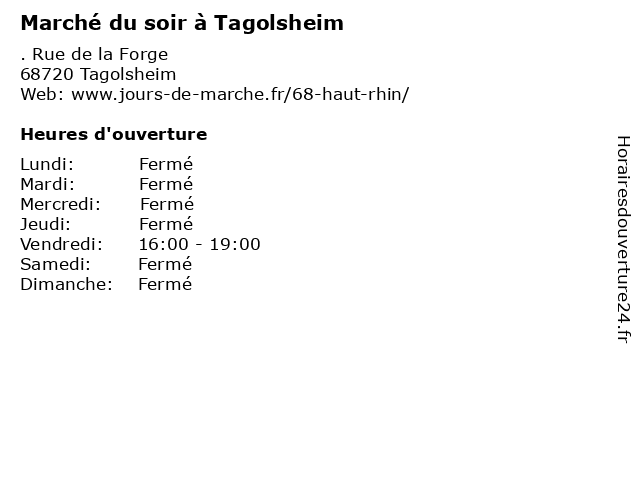Select the Mardi day label
640x480 pixels.
(x=48, y=184)
